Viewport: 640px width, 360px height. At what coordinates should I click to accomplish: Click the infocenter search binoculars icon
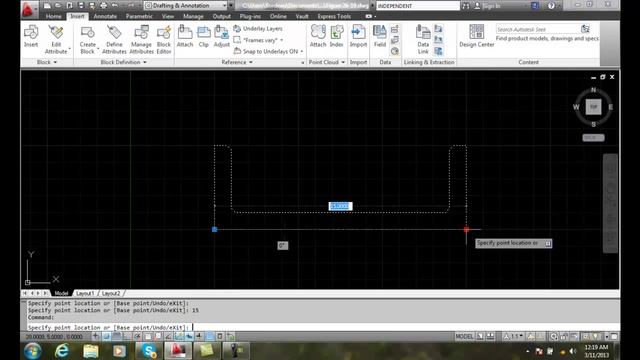coord(466,6)
